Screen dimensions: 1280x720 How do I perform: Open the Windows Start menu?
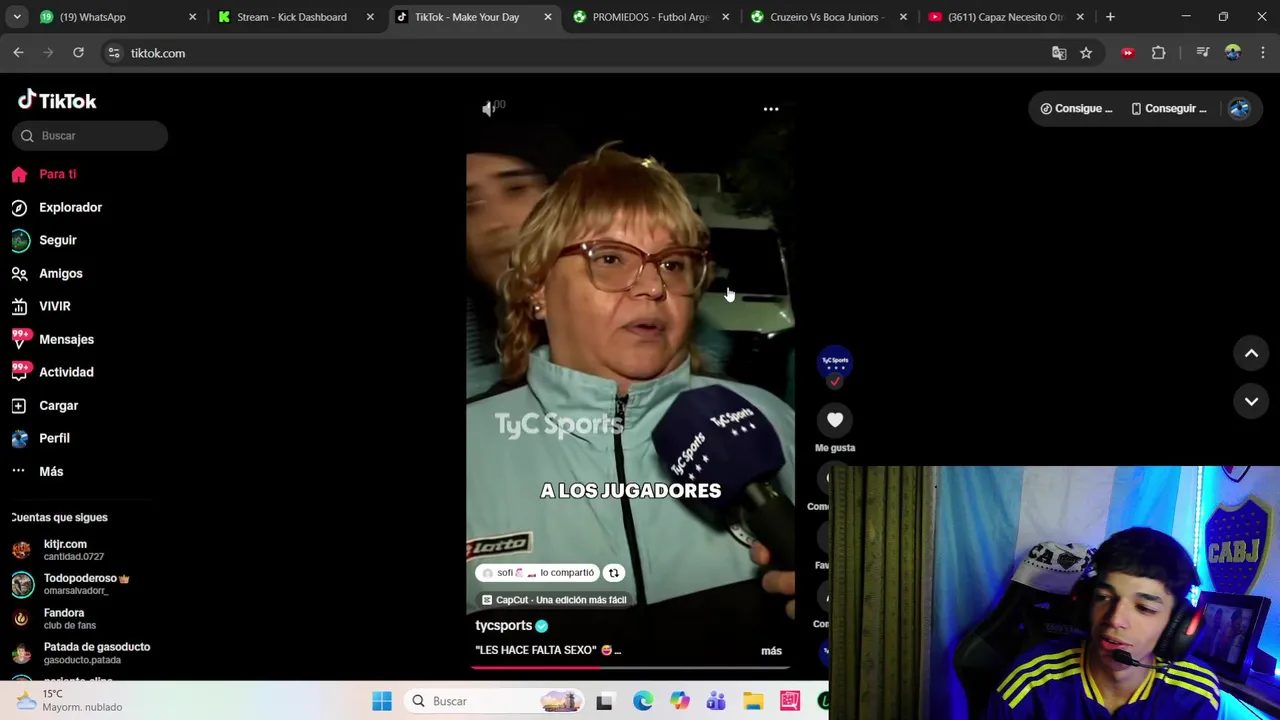pyautogui.click(x=382, y=701)
